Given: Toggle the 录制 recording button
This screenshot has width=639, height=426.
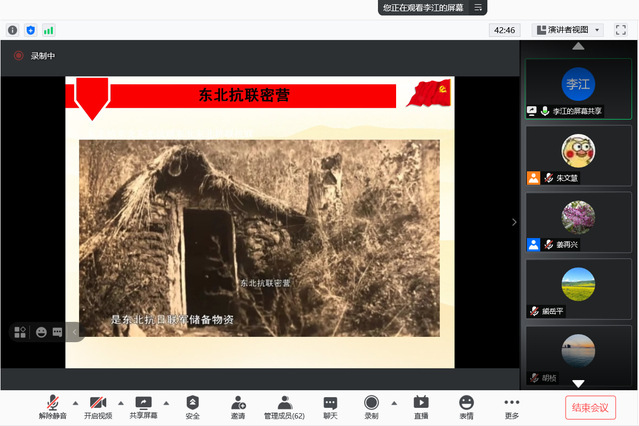Looking at the screenshot, I should point(371,406).
